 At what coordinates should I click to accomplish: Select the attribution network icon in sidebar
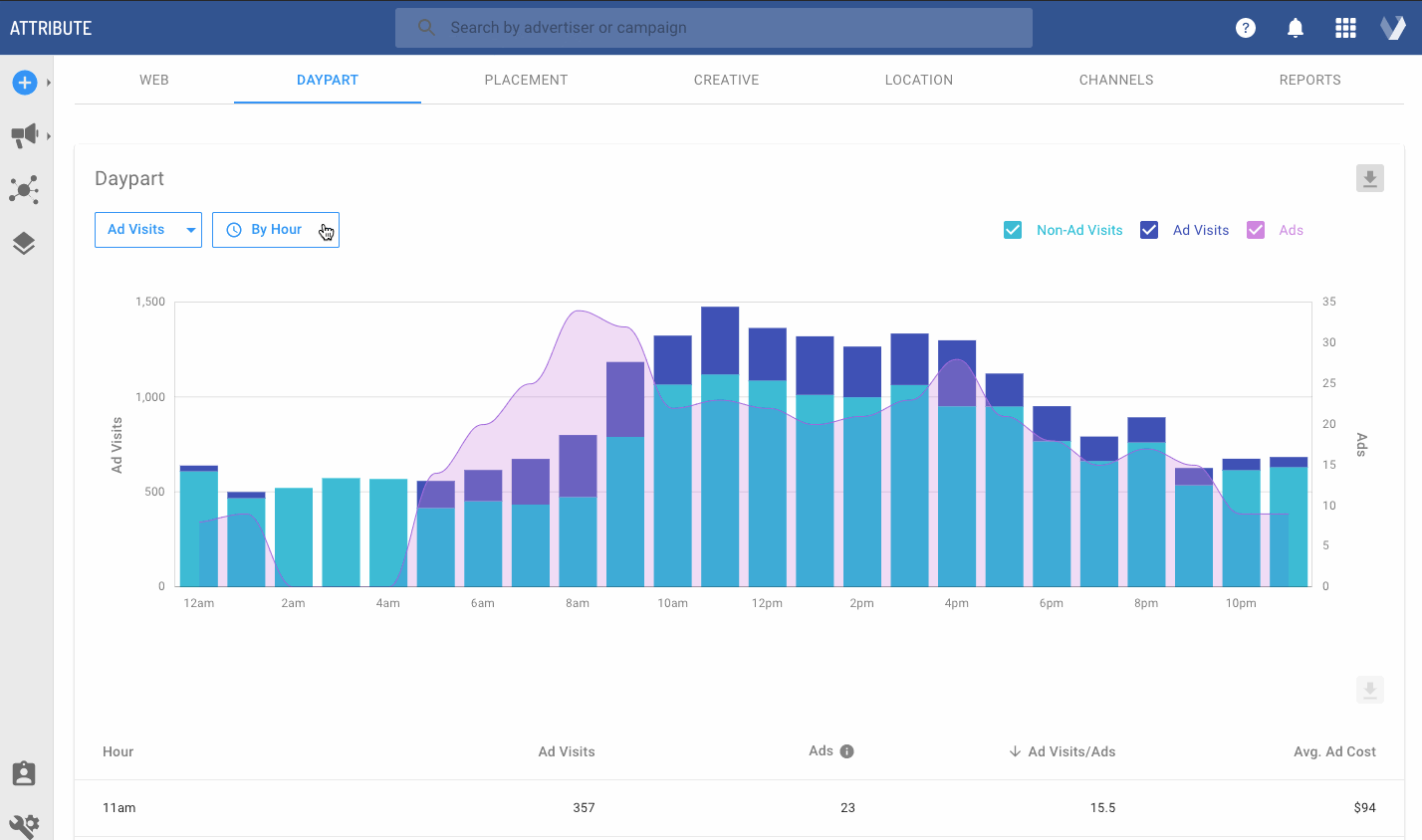click(x=24, y=190)
